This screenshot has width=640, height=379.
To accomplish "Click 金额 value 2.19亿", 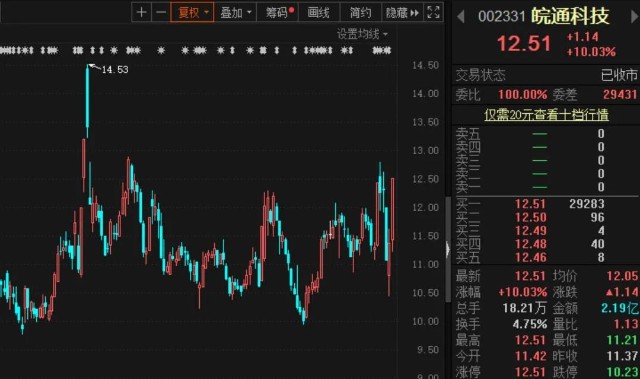I will pos(619,308).
